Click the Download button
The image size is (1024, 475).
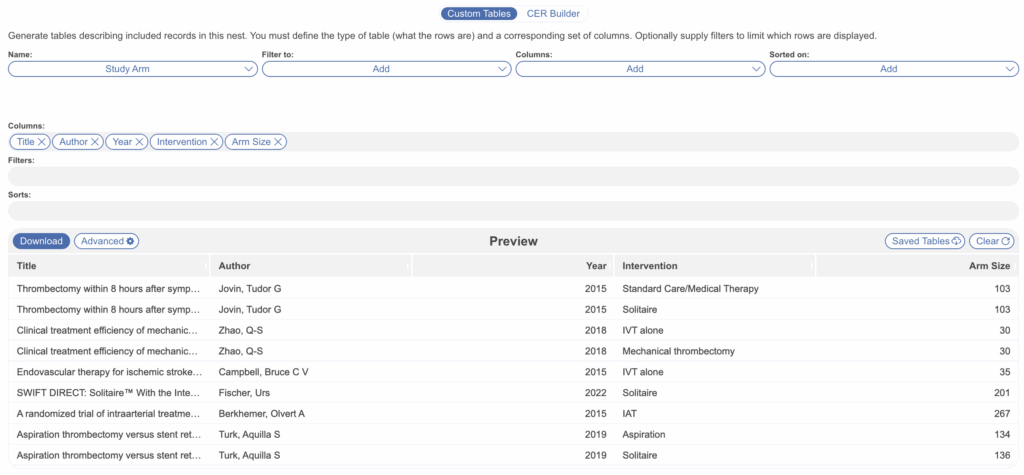click(x=41, y=241)
